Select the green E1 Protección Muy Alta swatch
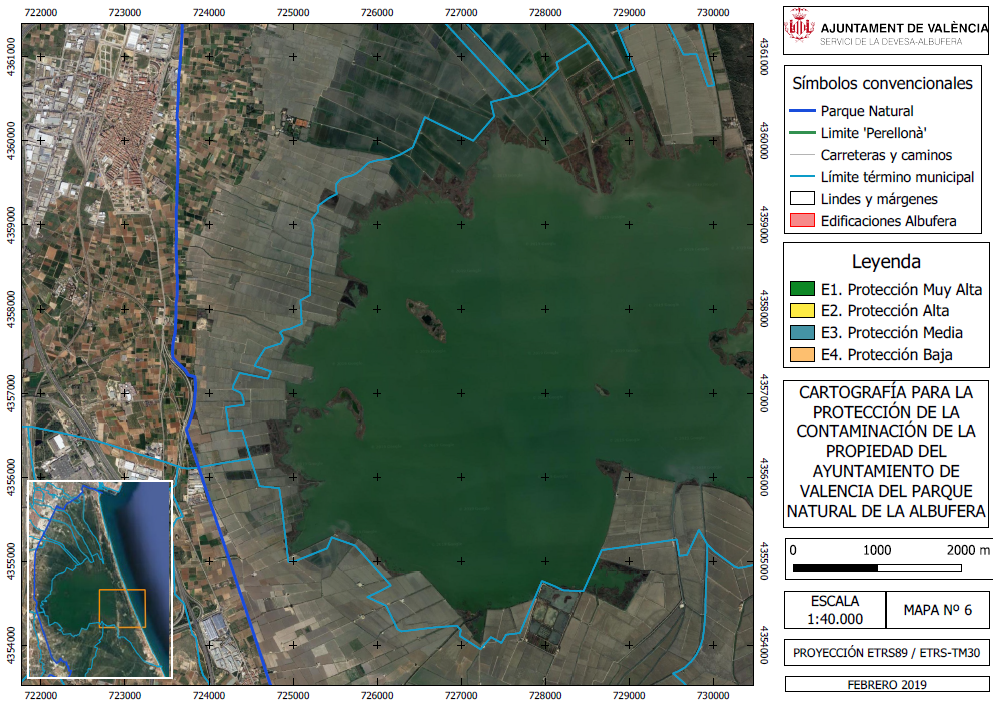The width and height of the screenshot is (993, 701). click(802, 289)
